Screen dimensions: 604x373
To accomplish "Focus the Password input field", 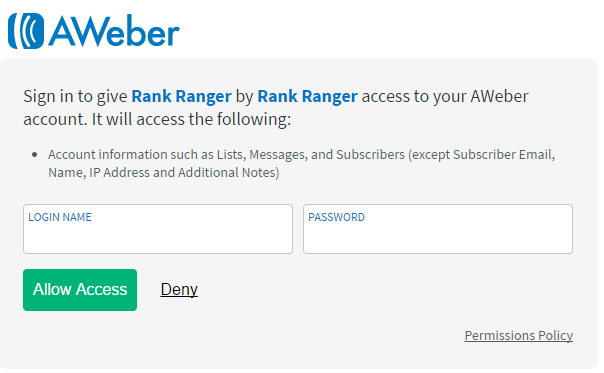I will click(438, 229).
